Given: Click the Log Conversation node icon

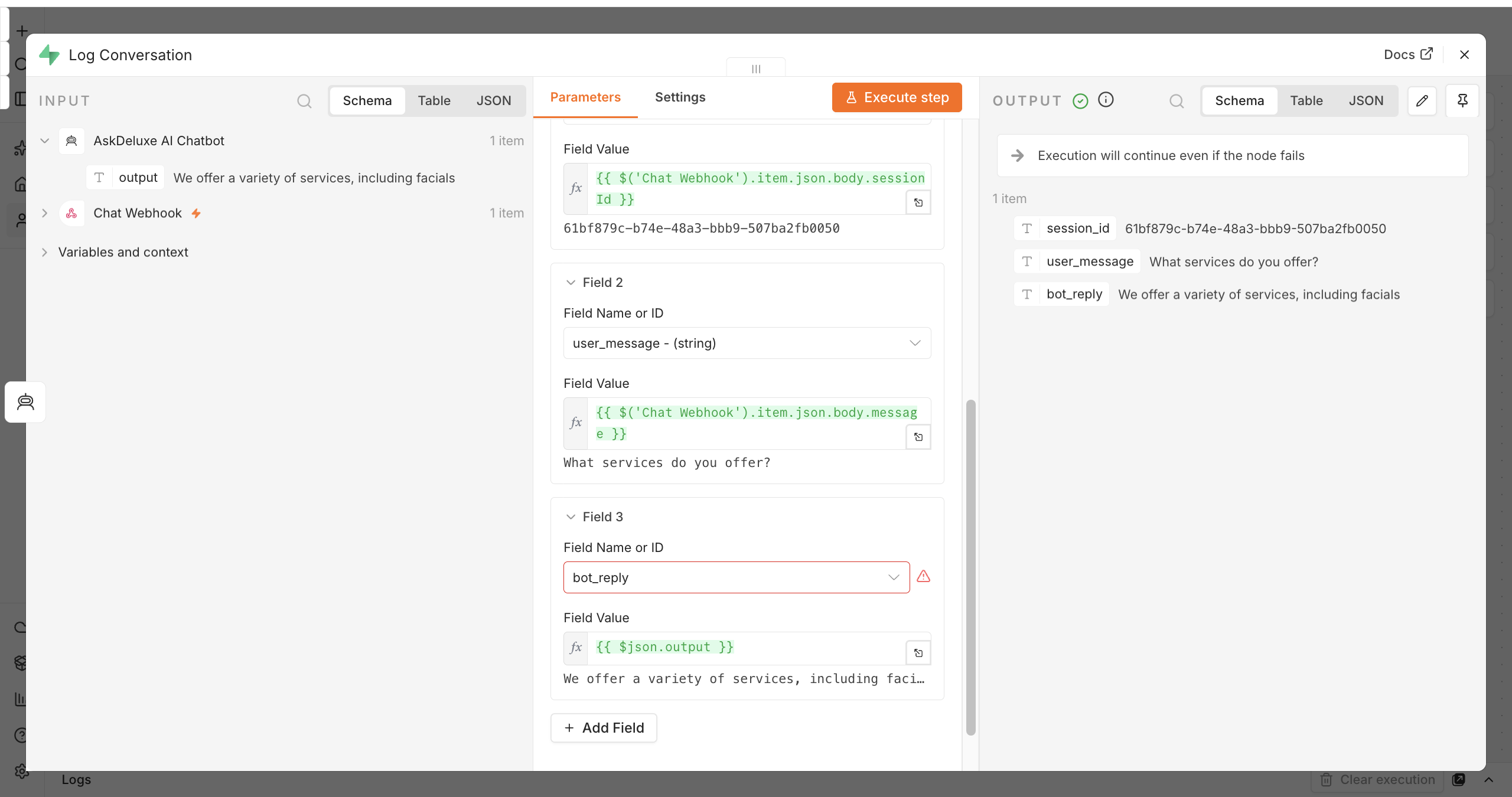Looking at the screenshot, I should [x=49, y=55].
